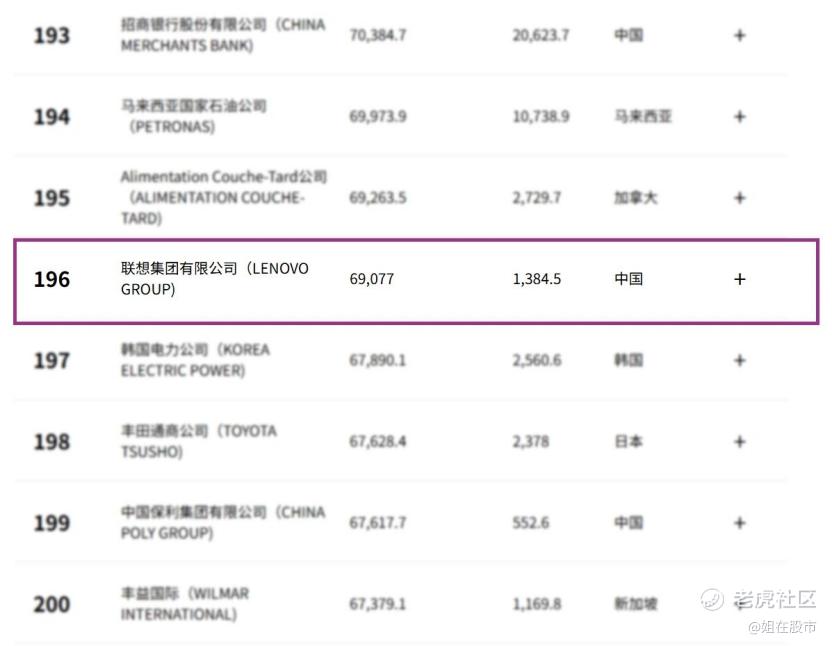Click the Toyota Tsusho company name
Viewport: 832px width, 646px height.
[x=198, y=441]
